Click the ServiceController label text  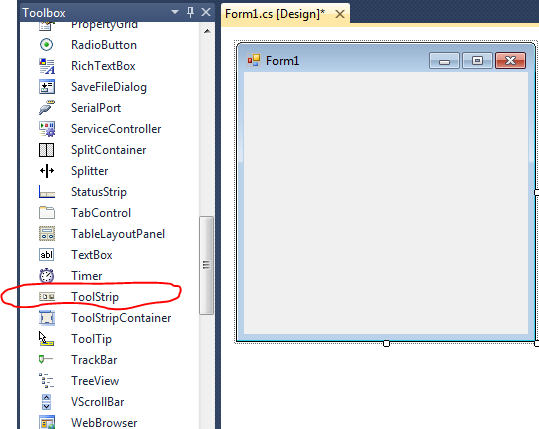click(x=116, y=129)
